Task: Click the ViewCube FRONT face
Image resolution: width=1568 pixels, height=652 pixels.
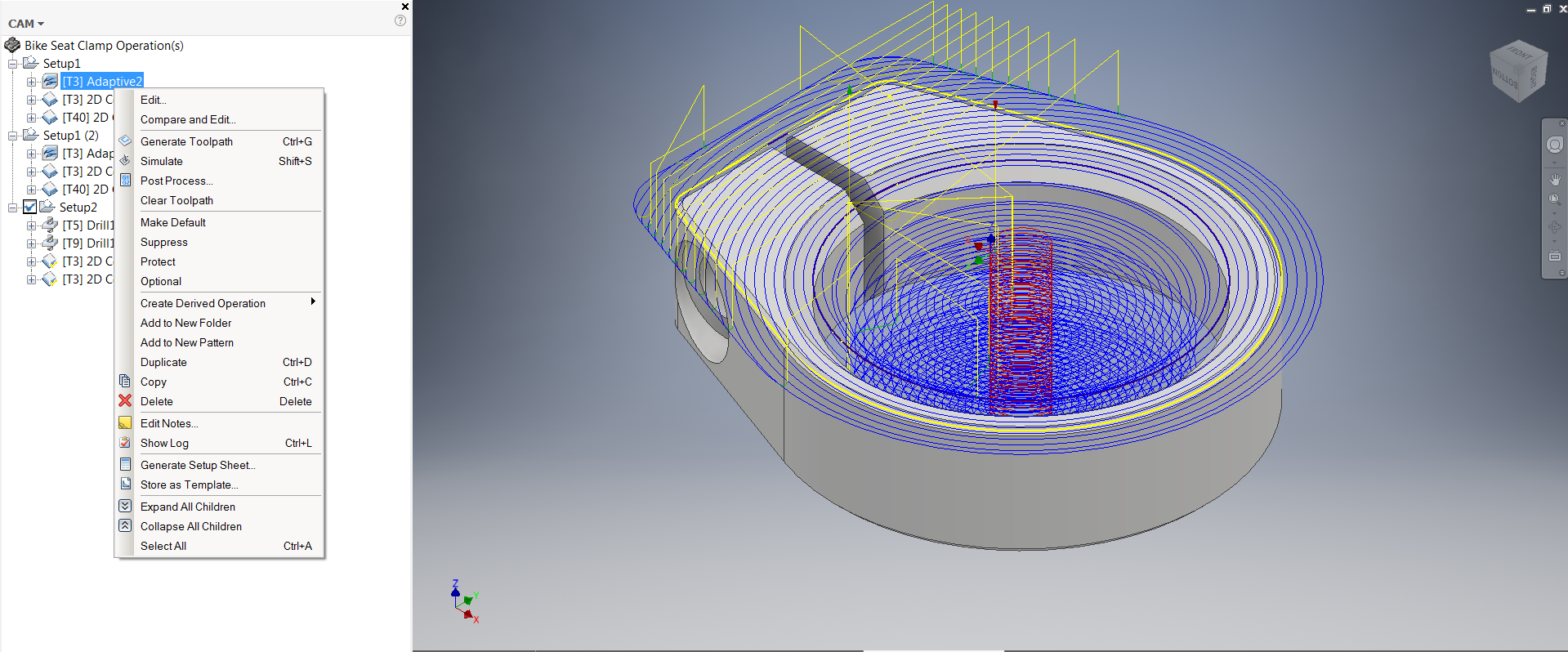Action: coord(1519,52)
